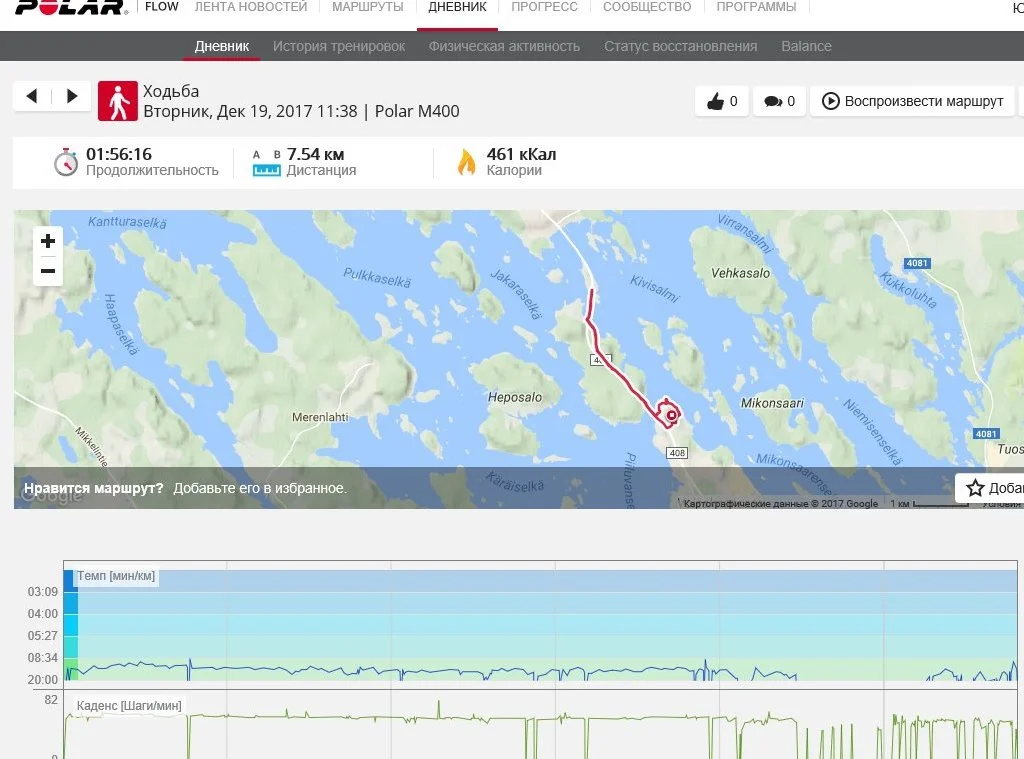Click the pace chart blue line
This screenshot has width=1024, height=759.
pos(457,671)
